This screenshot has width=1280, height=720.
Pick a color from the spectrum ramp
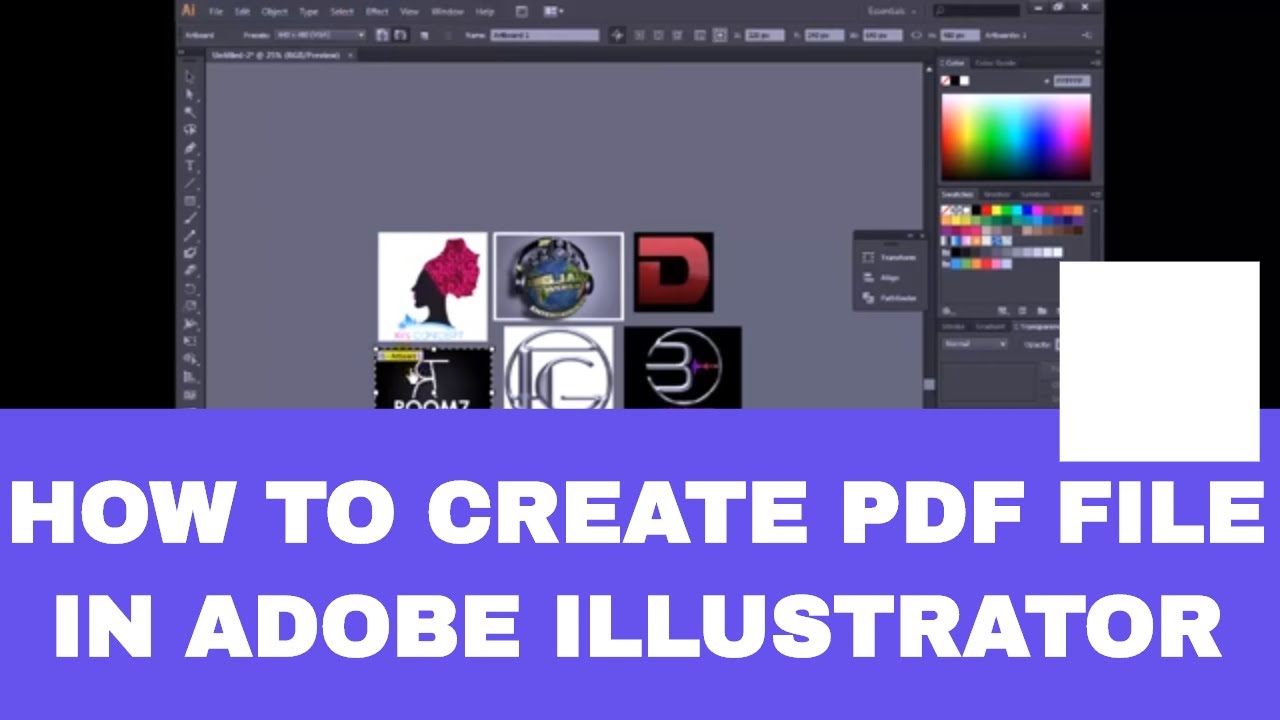[1016, 137]
